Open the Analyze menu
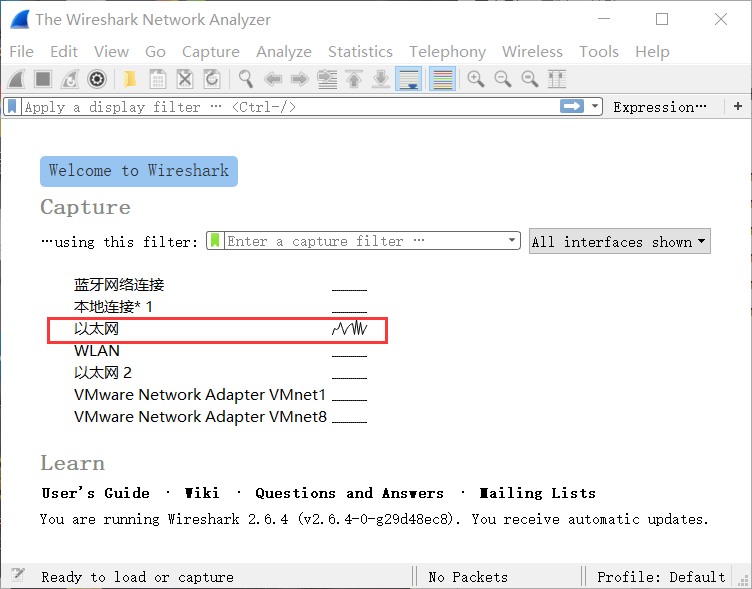This screenshot has width=752, height=589. (284, 51)
